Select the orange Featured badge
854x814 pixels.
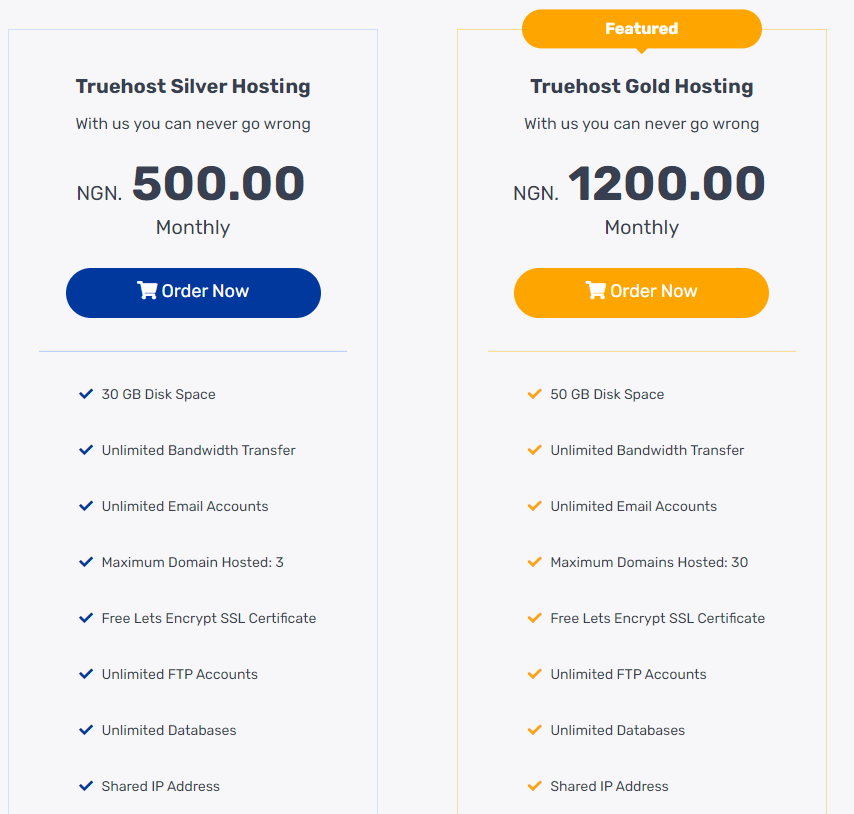click(x=642, y=29)
